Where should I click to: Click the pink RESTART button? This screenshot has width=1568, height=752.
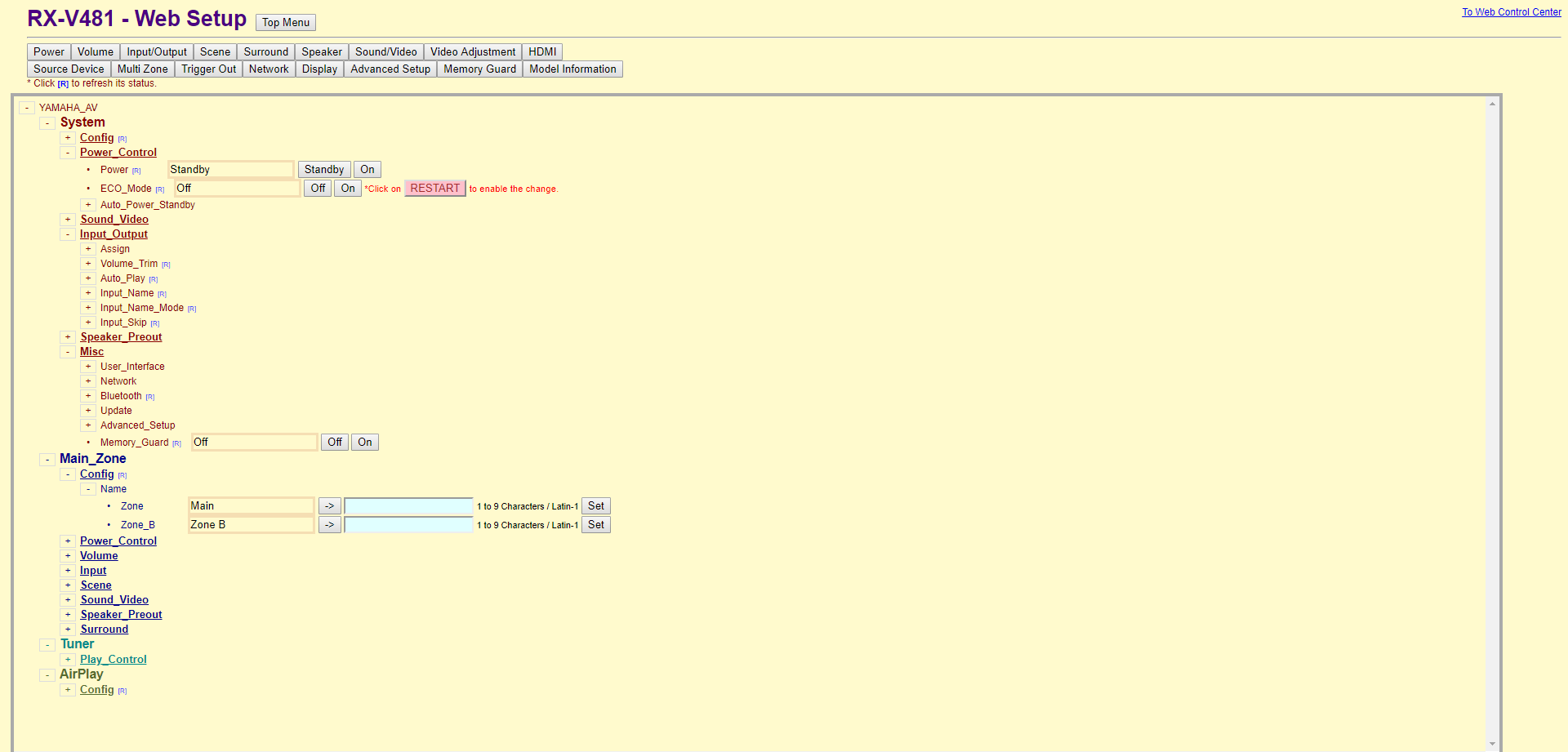click(x=435, y=189)
